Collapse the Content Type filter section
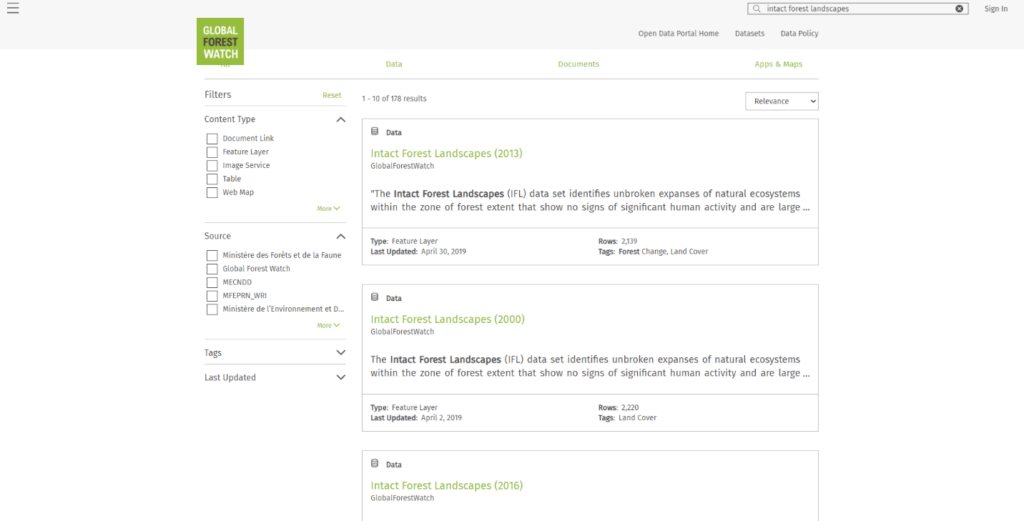1024x521 pixels. (x=340, y=119)
